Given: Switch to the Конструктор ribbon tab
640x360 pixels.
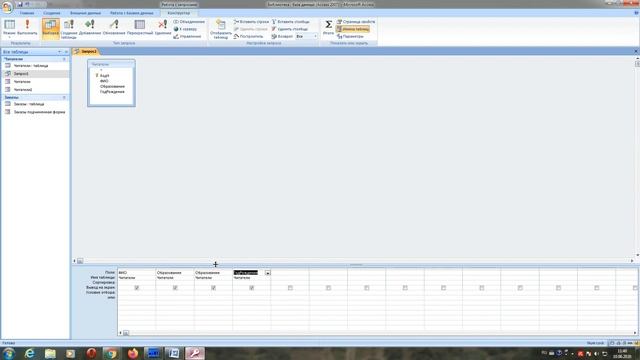Looking at the screenshot, I should tap(179, 13).
